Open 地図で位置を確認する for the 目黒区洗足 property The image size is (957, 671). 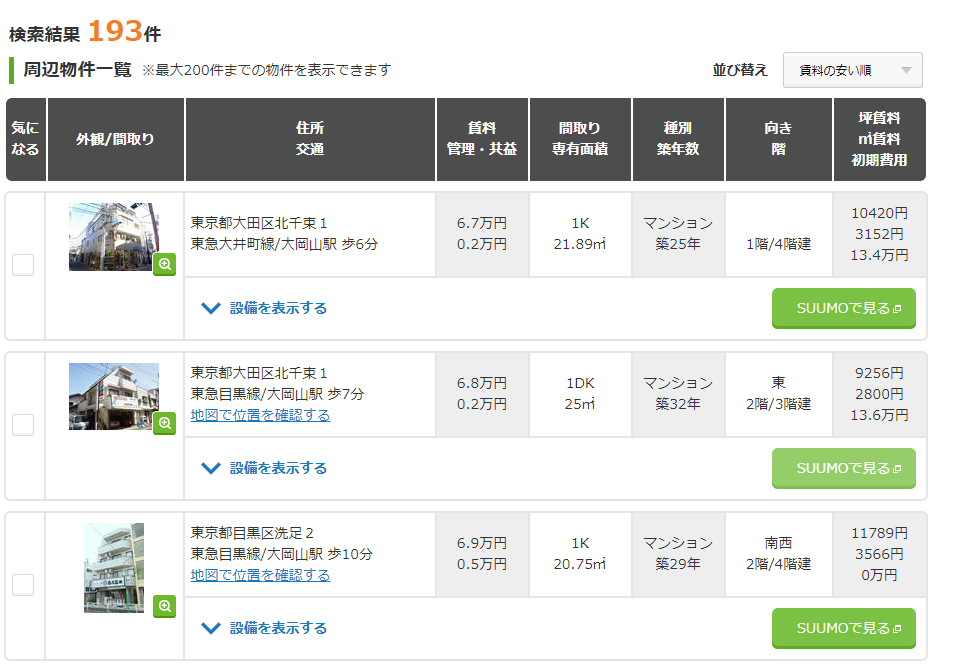click(x=260, y=575)
